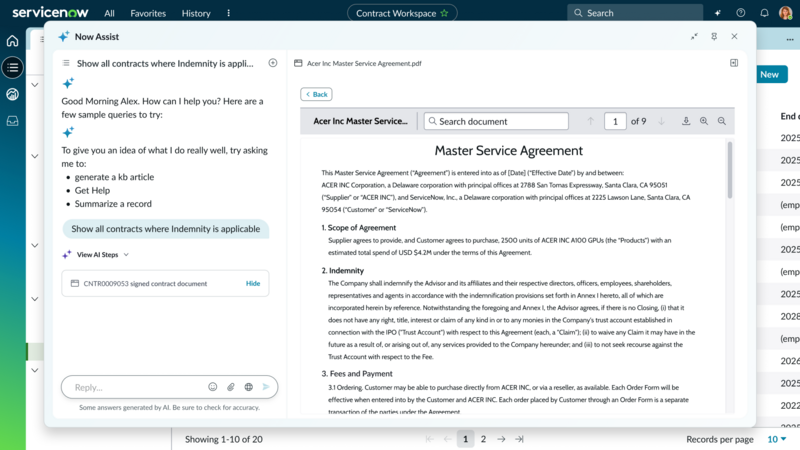Toggle the document side panel icon
Screen dimensions: 800x450
tap(734, 63)
